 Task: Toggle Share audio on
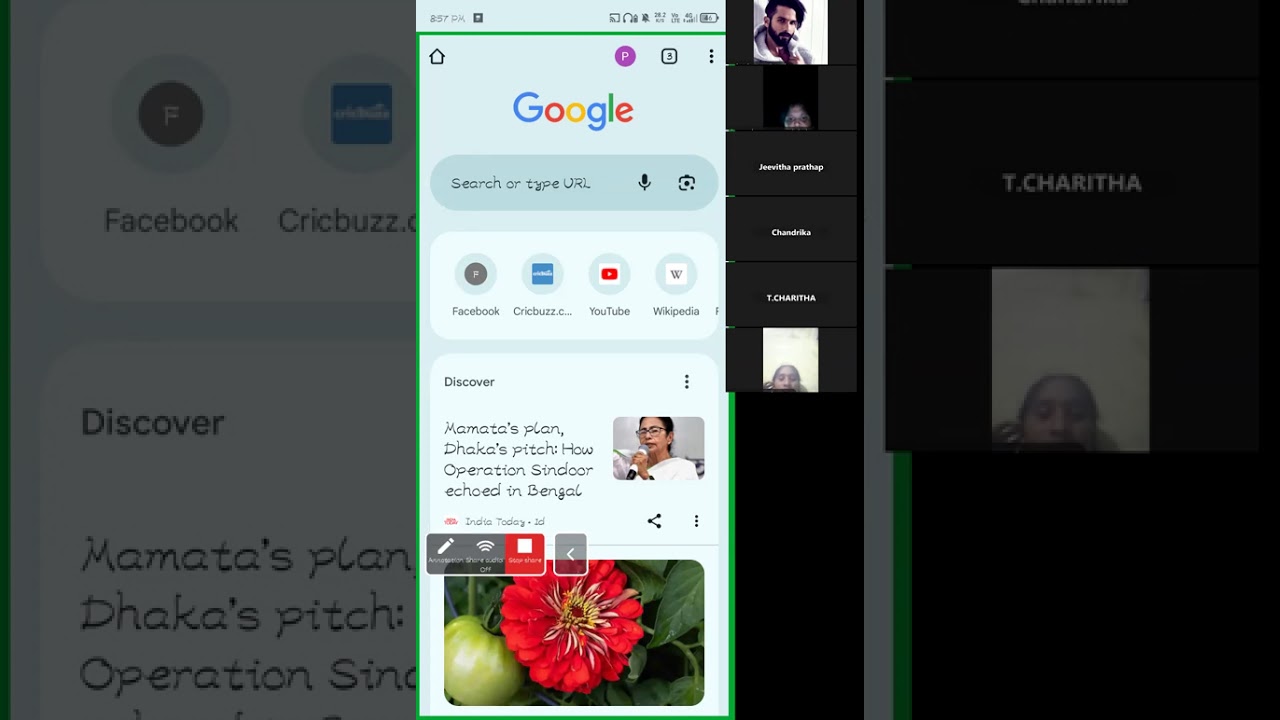[x=485, y=550]
